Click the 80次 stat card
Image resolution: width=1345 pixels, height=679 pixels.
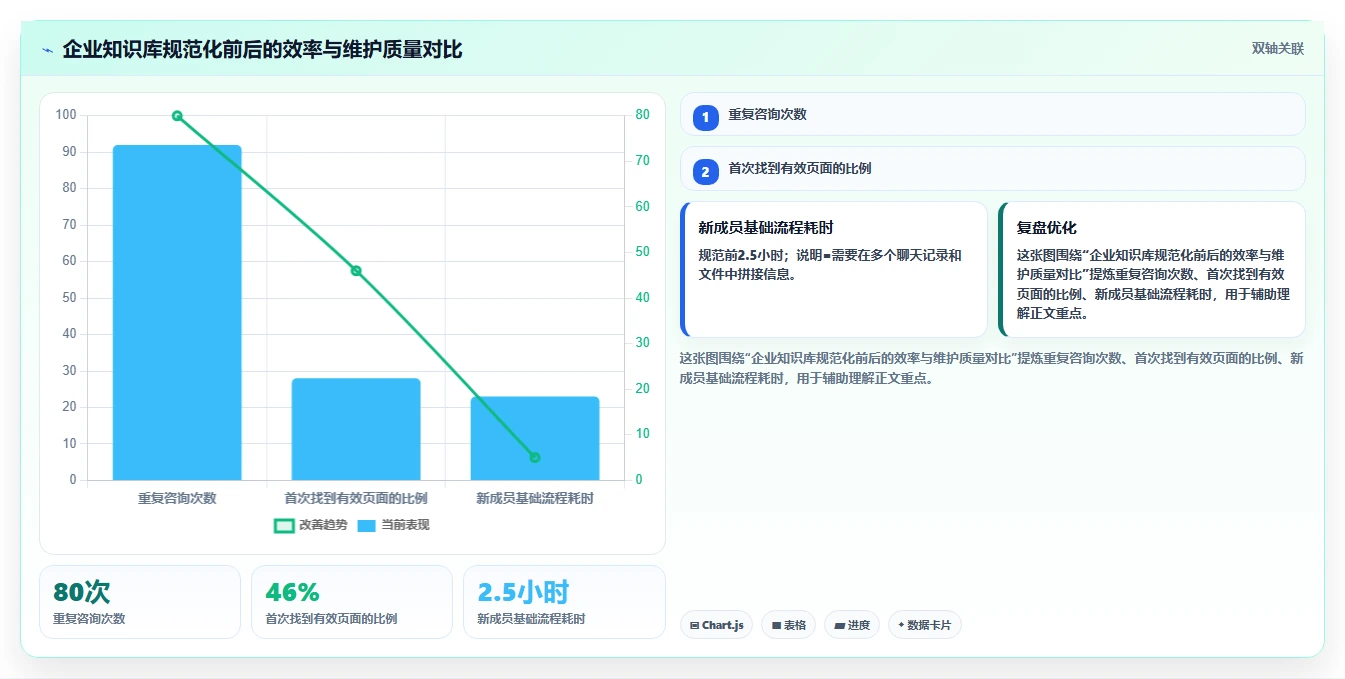140,602
